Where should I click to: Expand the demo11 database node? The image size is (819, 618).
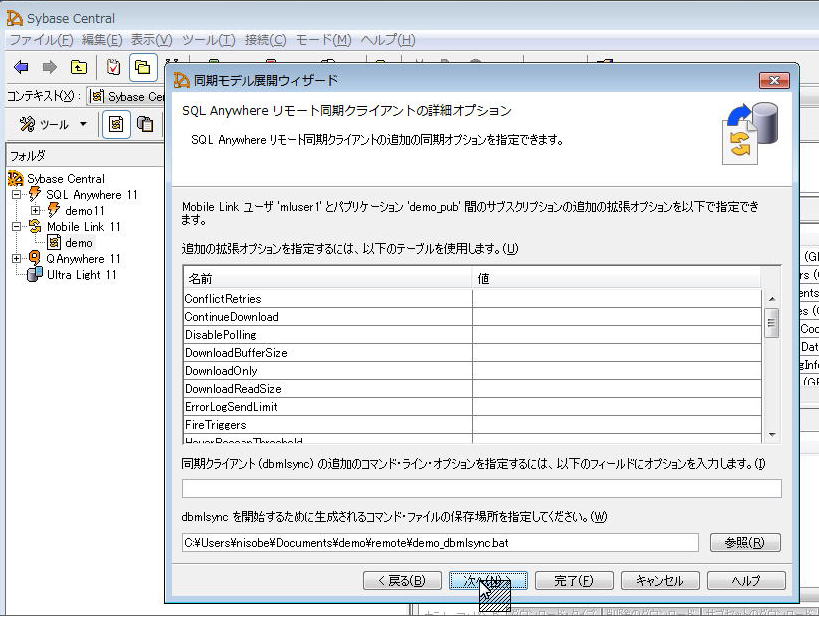35,211
